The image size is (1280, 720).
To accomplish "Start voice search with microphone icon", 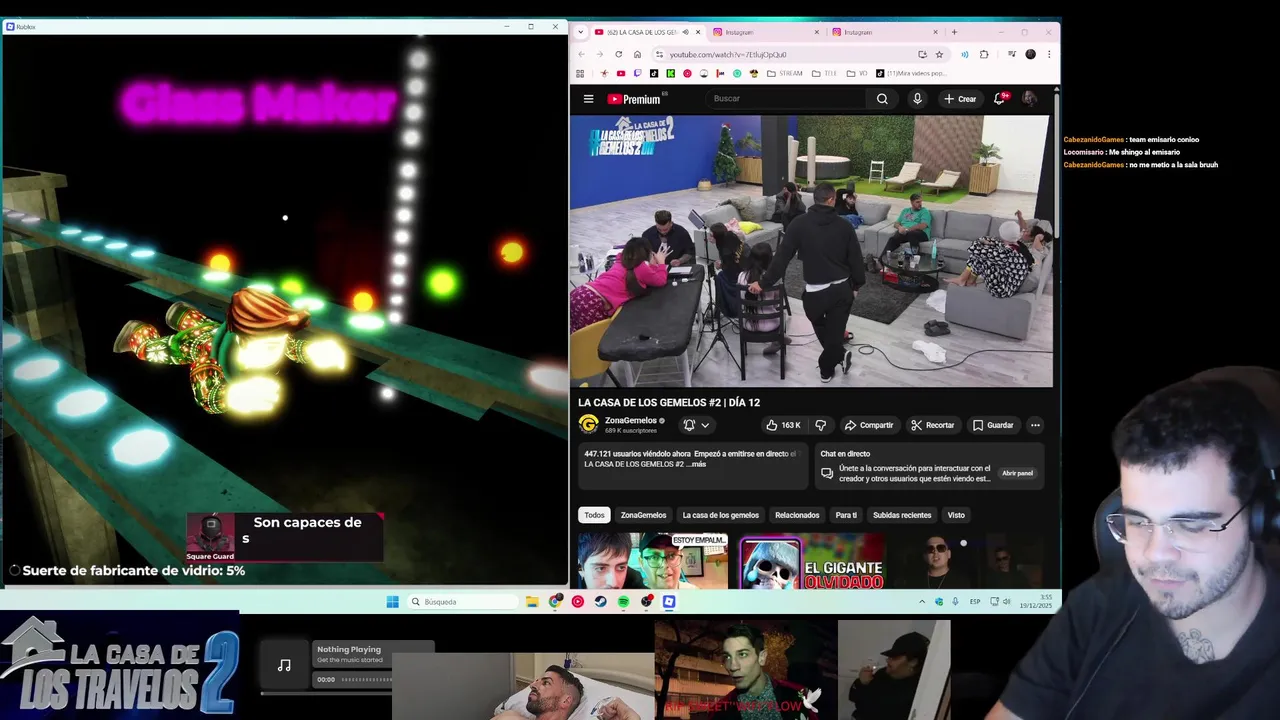I will click(x=917, y=99).
